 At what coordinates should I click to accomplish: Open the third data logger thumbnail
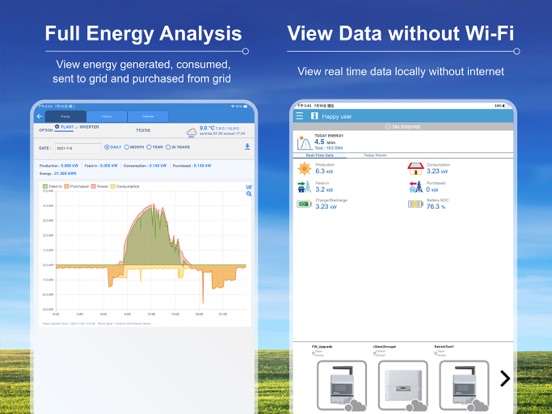464,385
